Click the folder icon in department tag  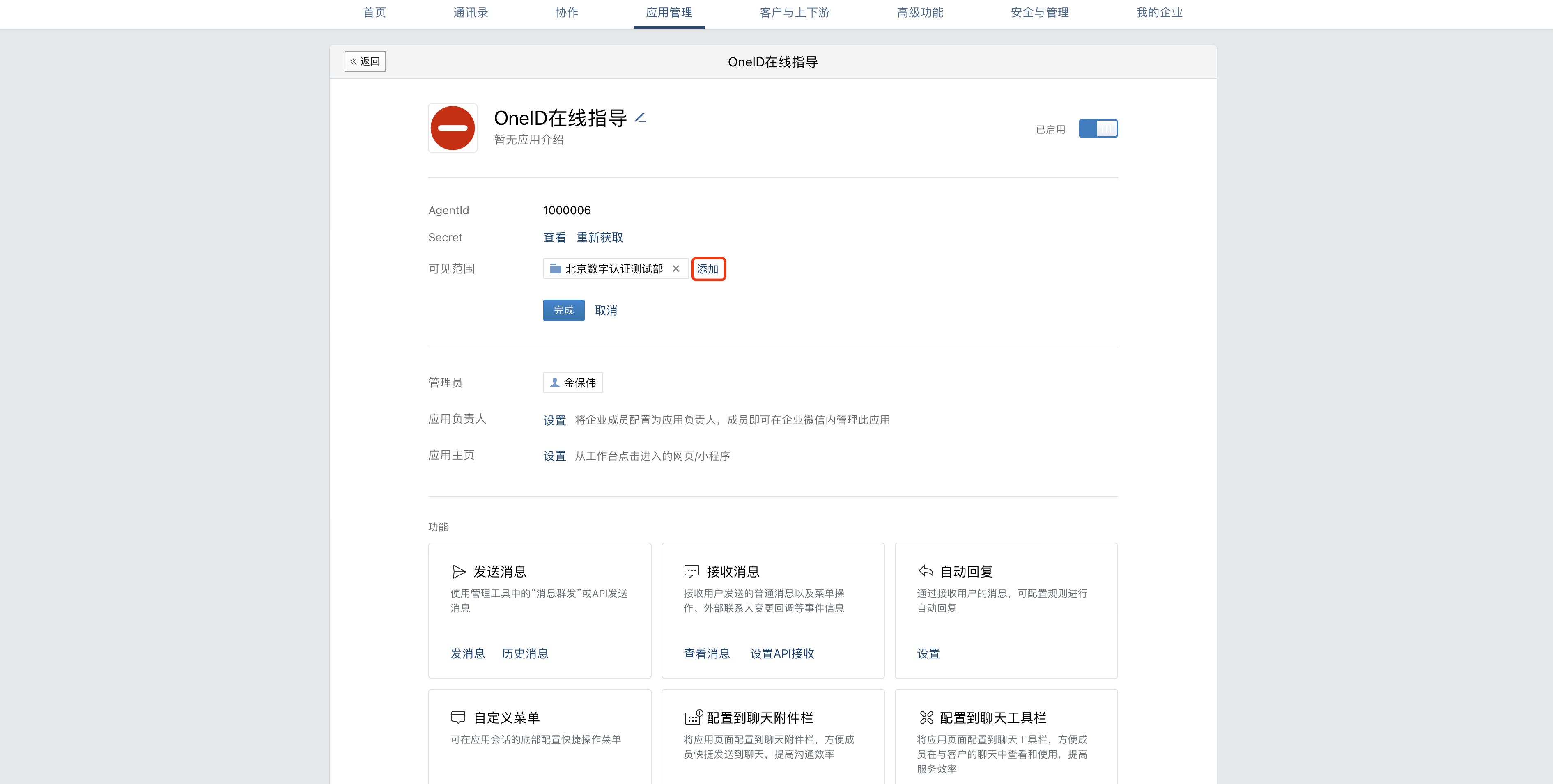[555, 269]
